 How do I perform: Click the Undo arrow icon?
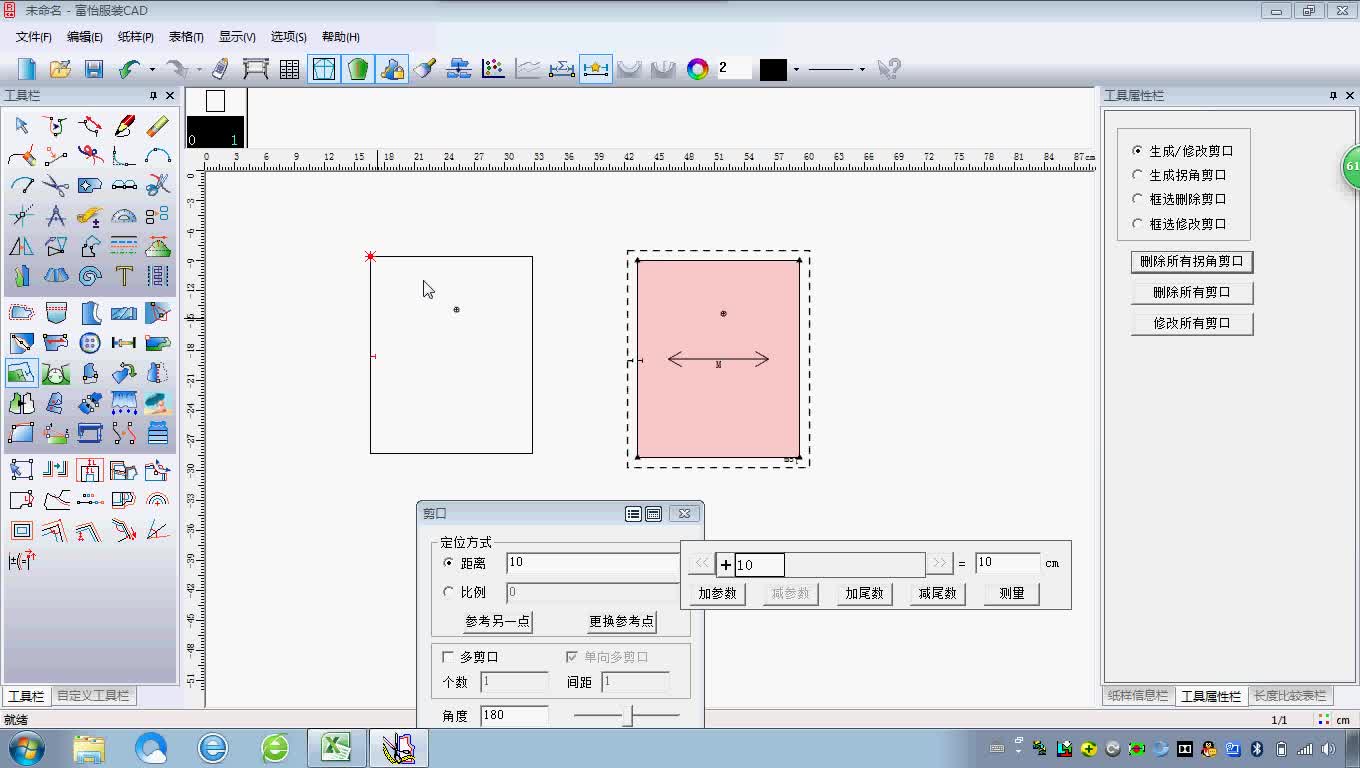(x=131, y=68)
